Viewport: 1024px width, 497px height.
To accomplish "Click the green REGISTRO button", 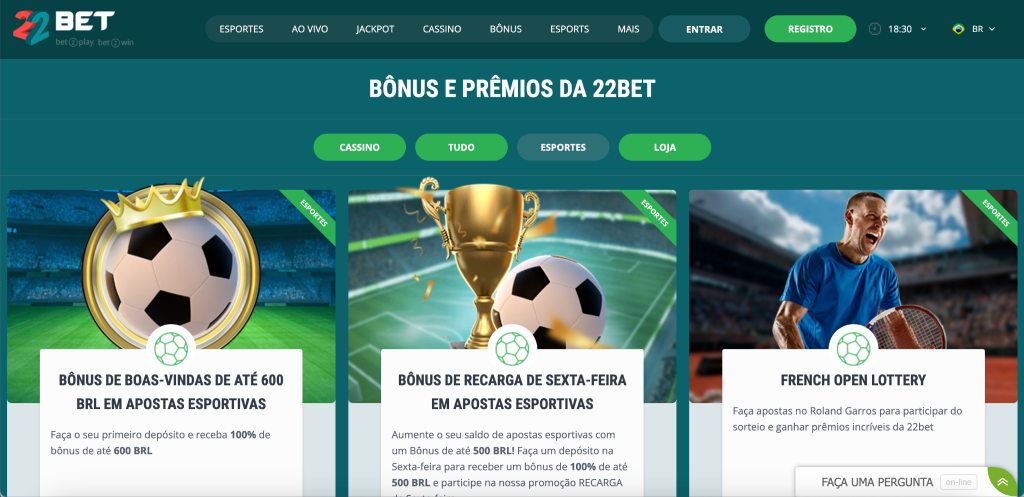I will 810,29.
